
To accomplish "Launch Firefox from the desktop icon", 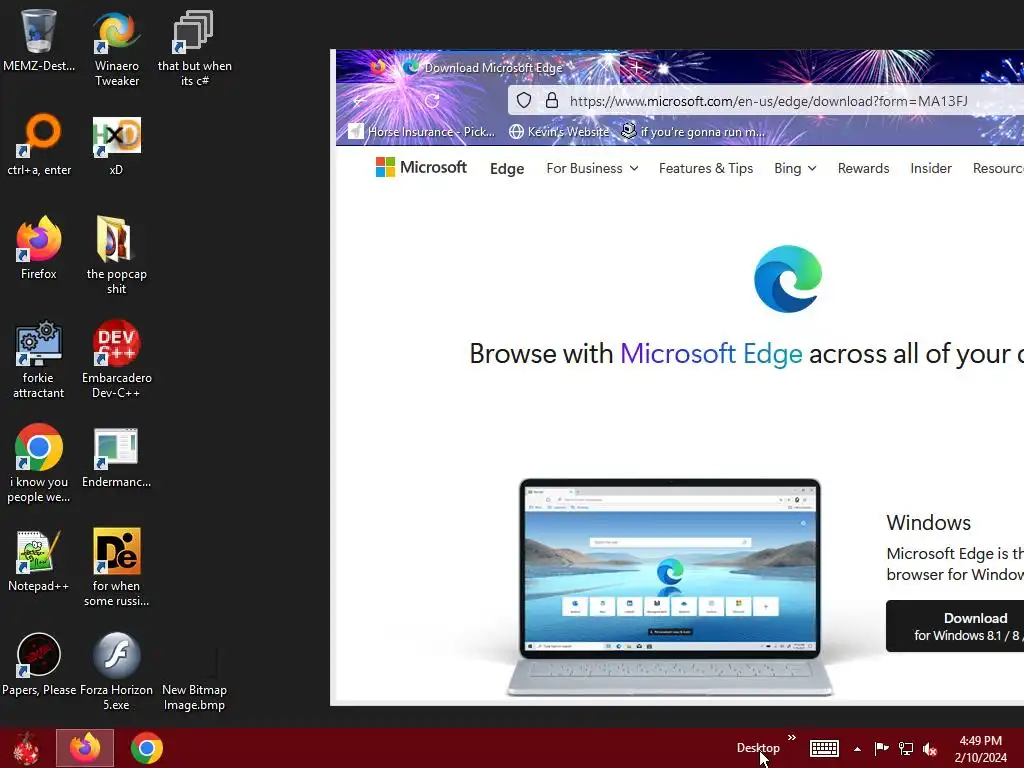I will 39,249.
